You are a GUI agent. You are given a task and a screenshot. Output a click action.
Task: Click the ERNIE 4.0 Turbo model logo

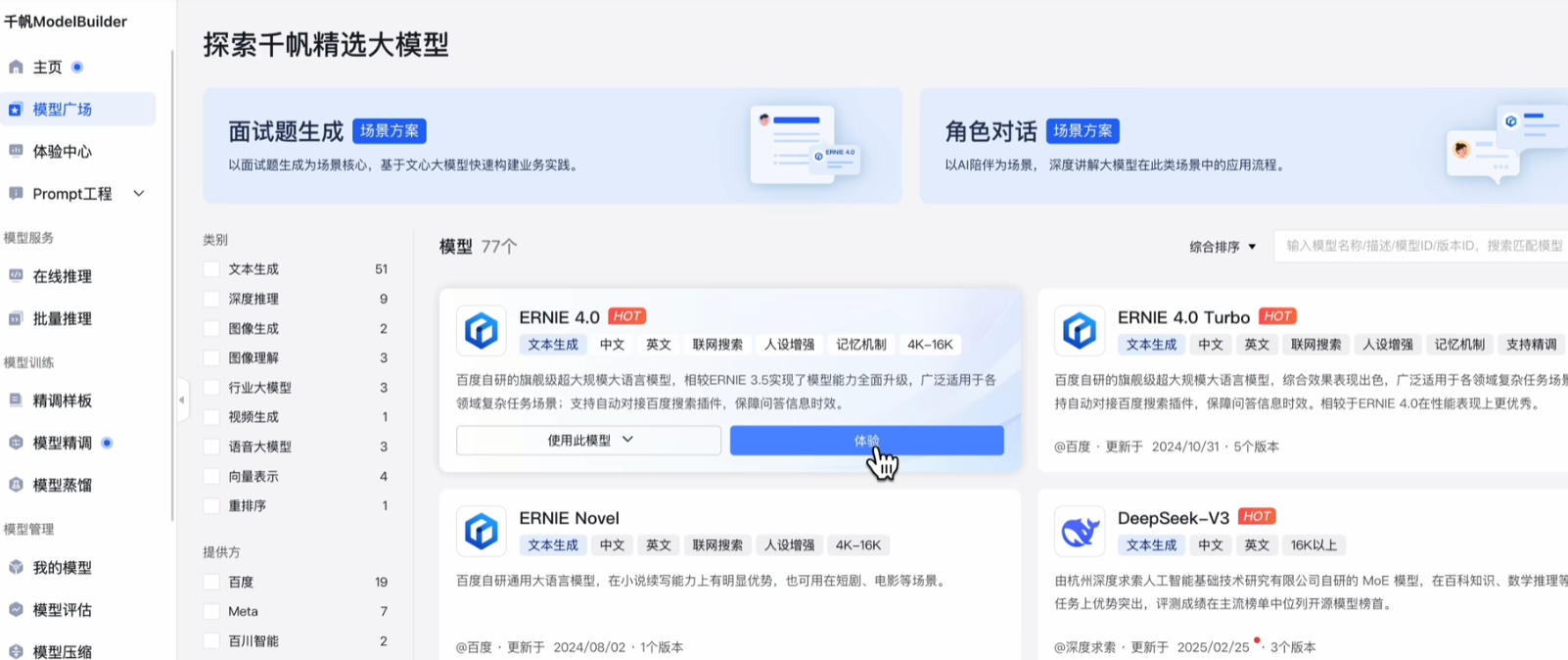point(1080,331)
